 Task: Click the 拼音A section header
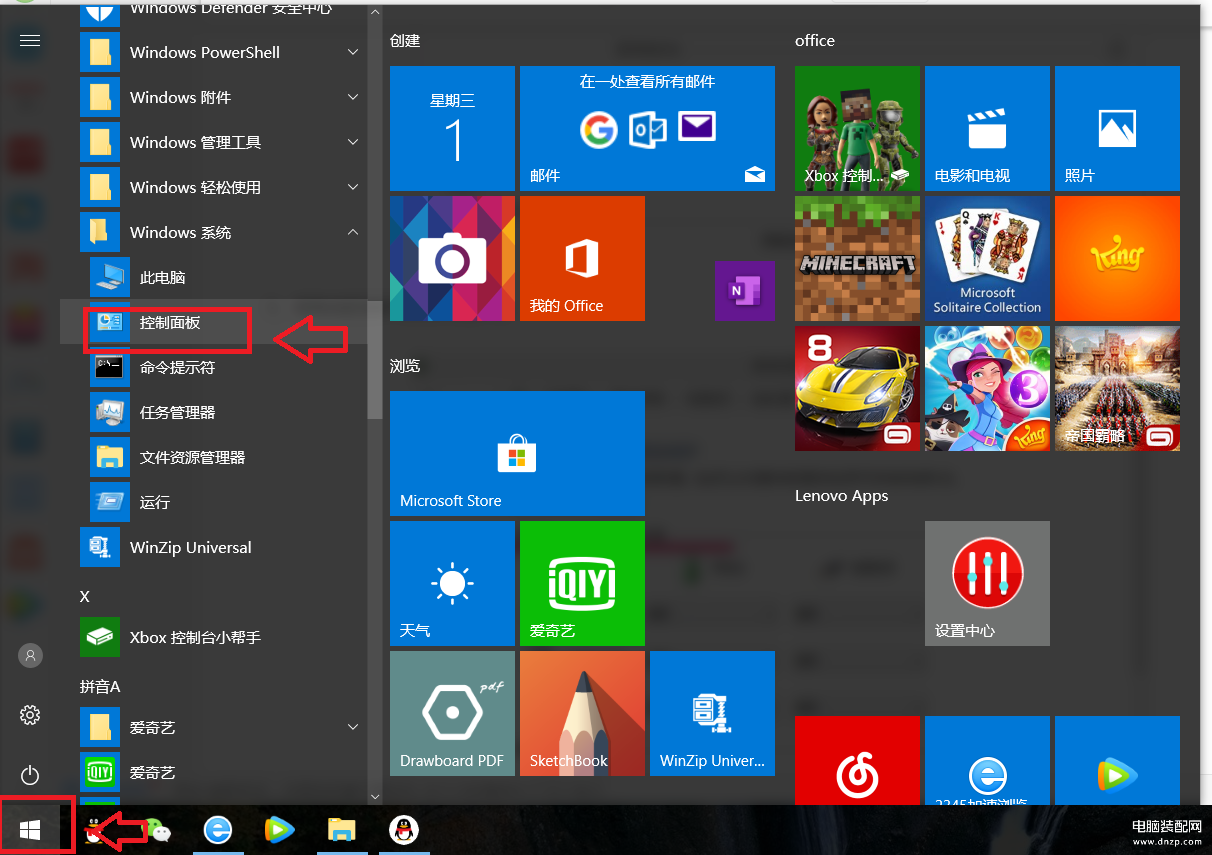(100, 686)
